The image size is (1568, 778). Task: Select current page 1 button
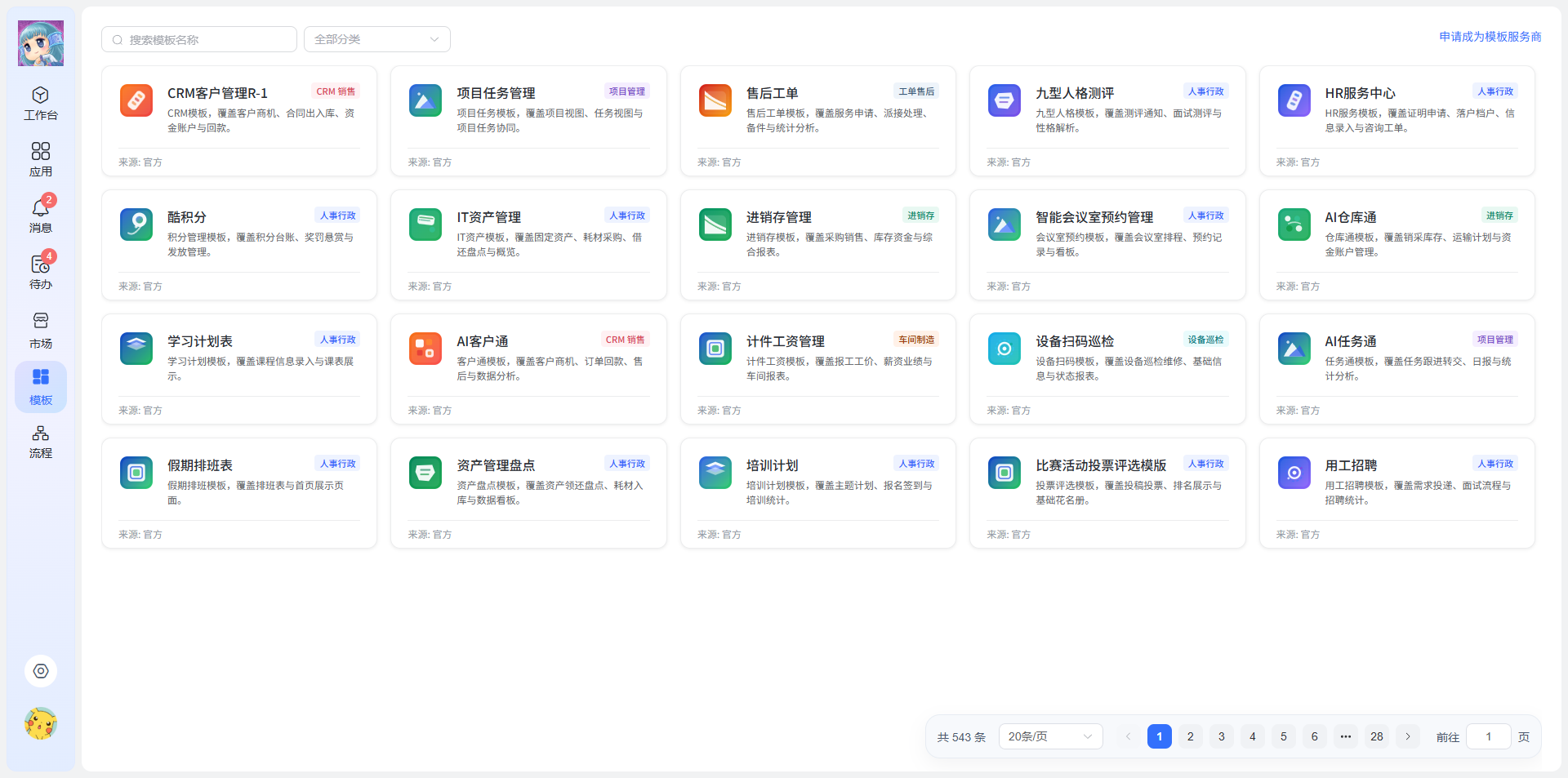pos(1160,736)
